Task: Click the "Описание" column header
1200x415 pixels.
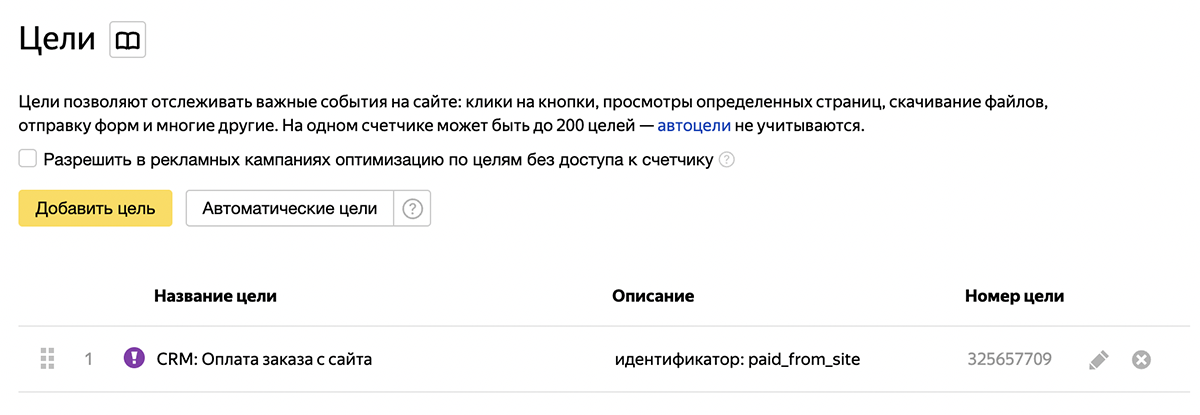Action: tap(653, 296)
